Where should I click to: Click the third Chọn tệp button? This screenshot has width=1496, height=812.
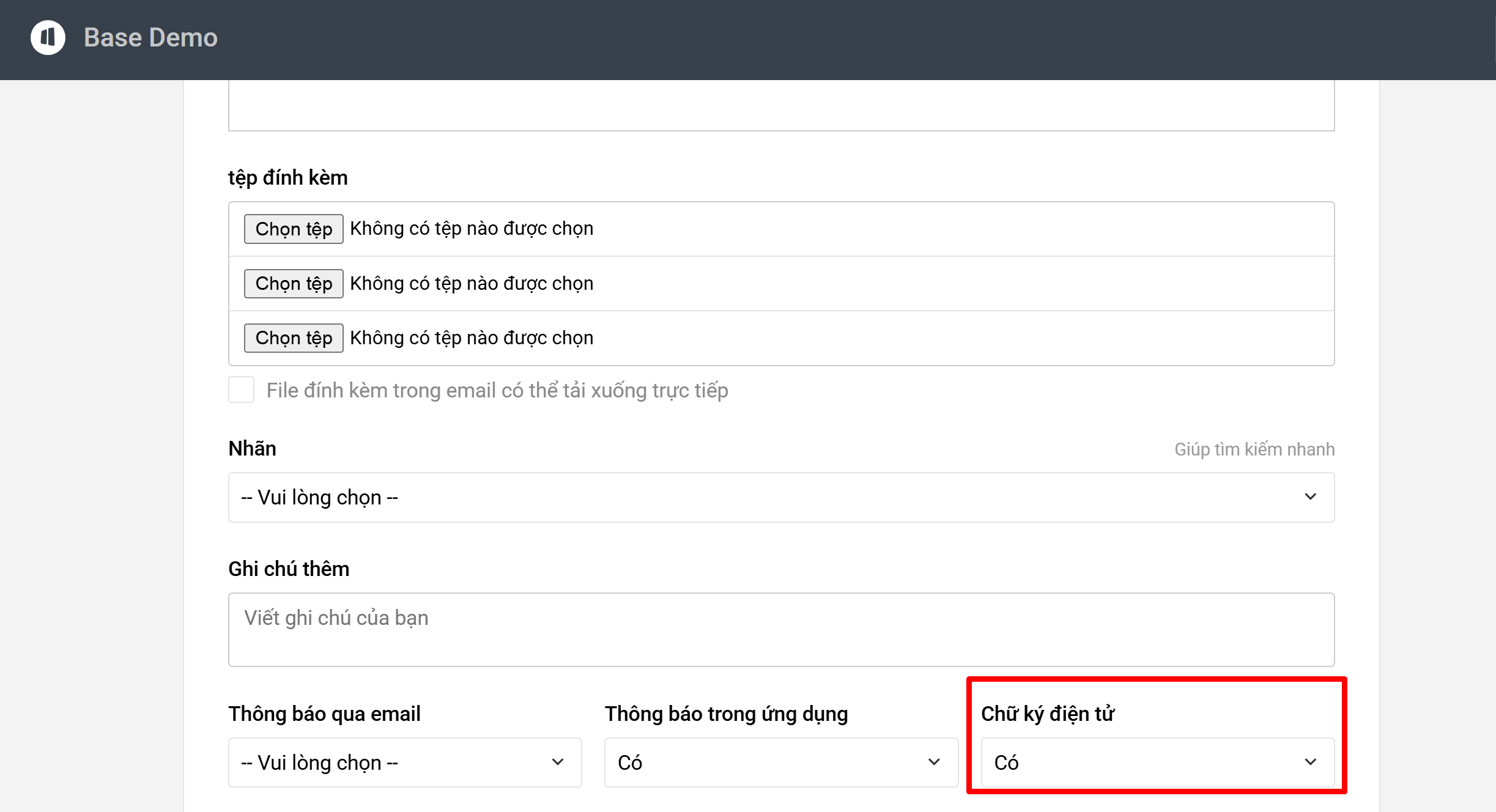point(294,338)
